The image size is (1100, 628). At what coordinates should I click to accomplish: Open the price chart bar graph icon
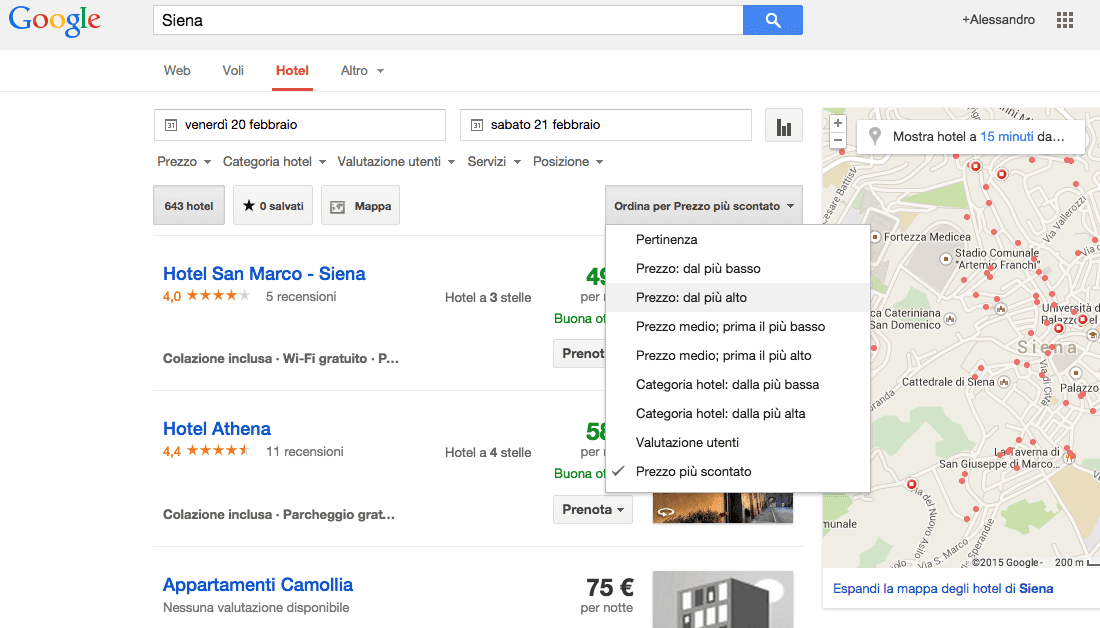point(784,126)
